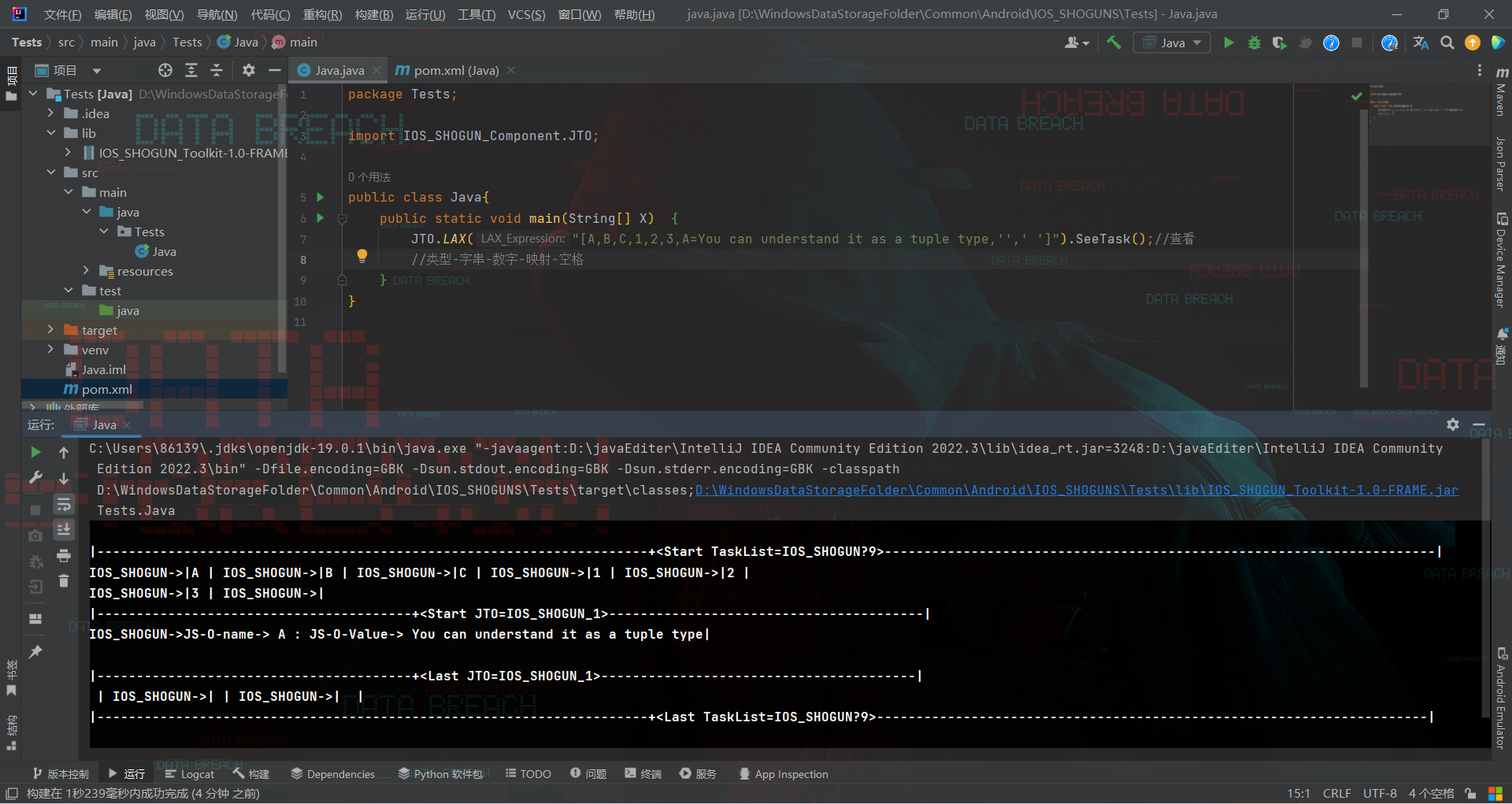This screenshot has width=1512, height=804.
Task: Open the VCS menu
Action: click(526, 13)
